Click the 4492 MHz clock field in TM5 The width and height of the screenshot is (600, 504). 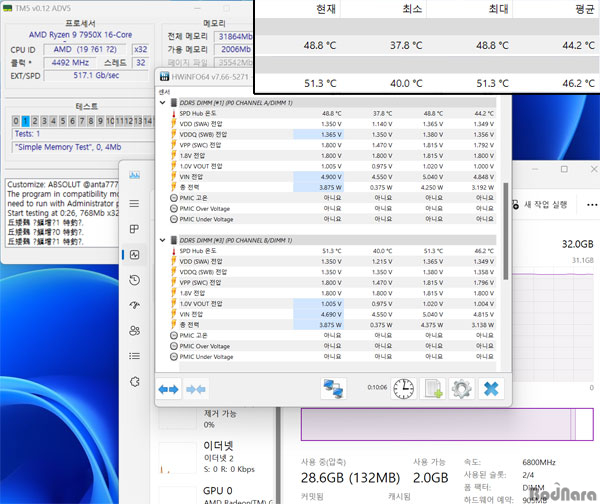pyautogui.click(x=70, y=62)
